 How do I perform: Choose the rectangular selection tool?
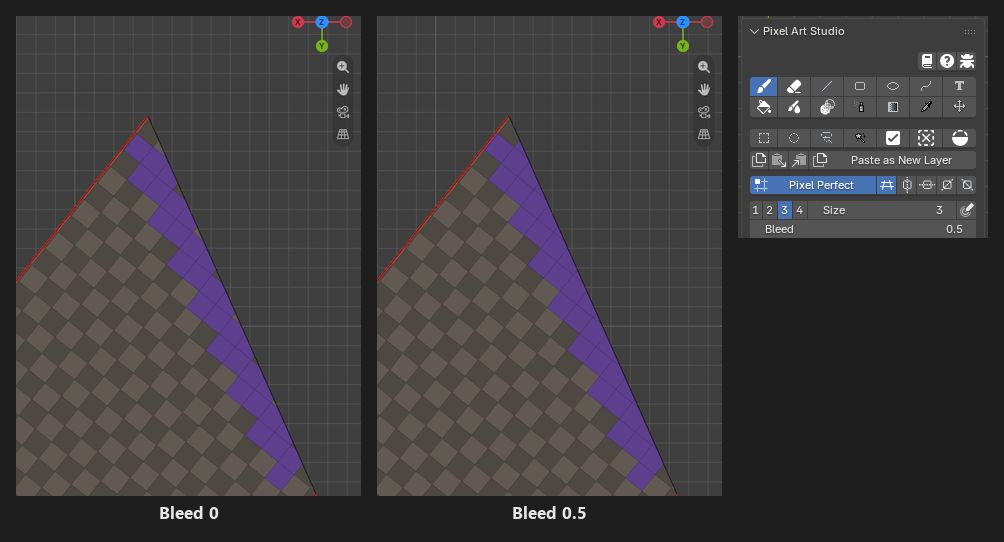point(763,138)
